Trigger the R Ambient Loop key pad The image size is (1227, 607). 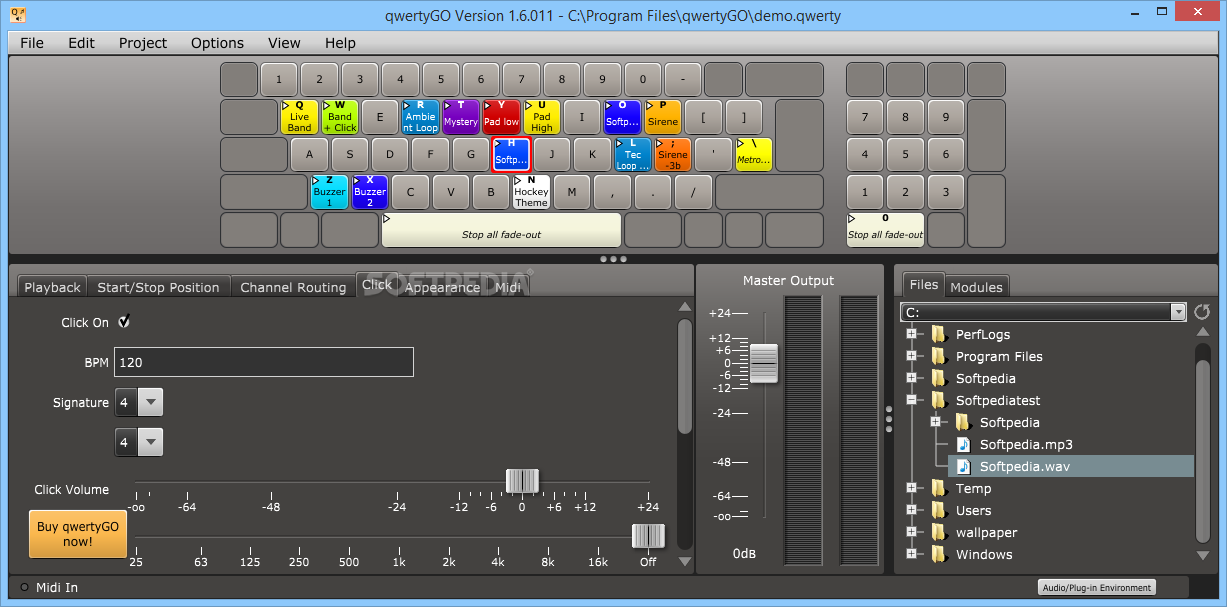[420, 117]
